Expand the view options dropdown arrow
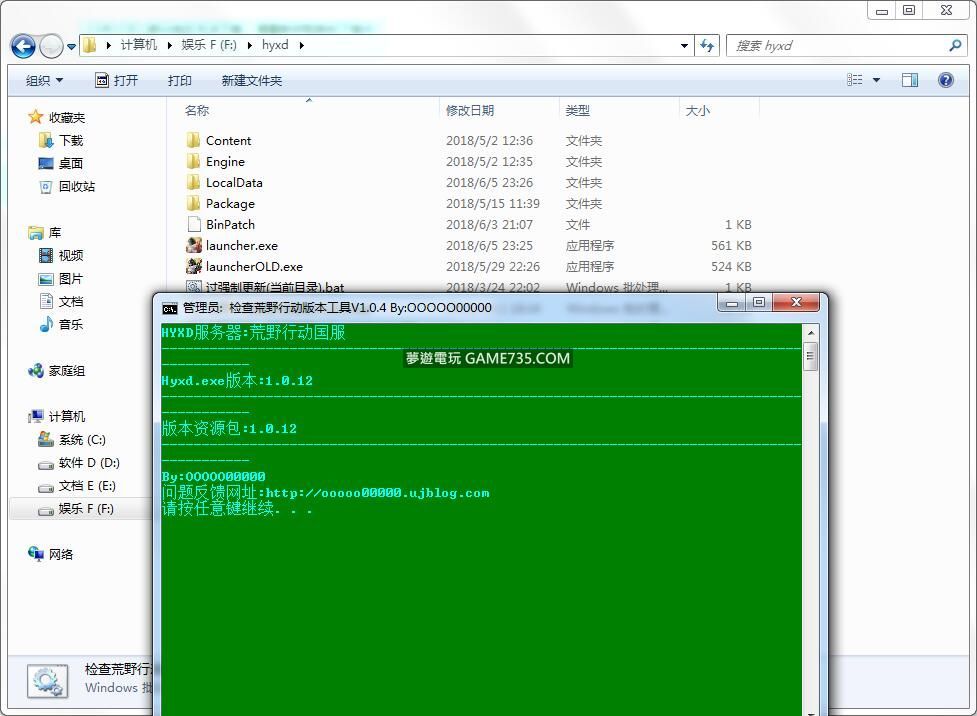 coord(877,80)
